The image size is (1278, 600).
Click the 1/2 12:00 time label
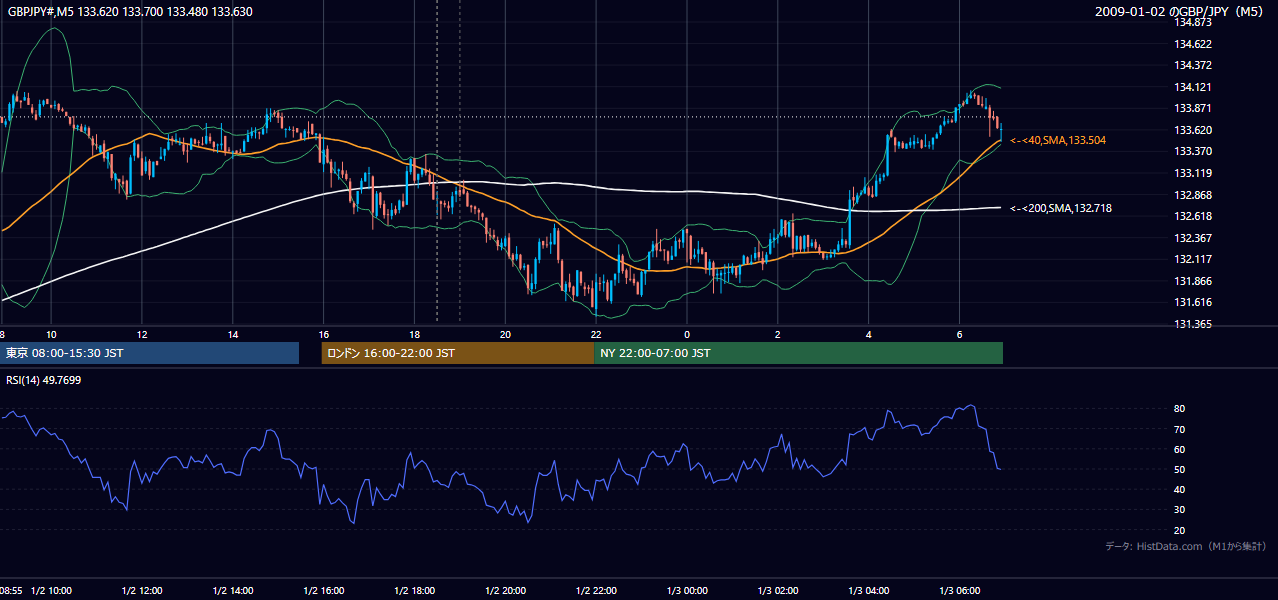(x=141, y=590)
